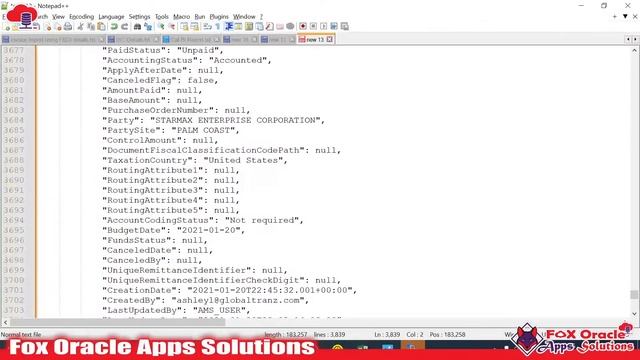Create a new document with New icon
Screen dimensions: 640x360
(7, 27)
